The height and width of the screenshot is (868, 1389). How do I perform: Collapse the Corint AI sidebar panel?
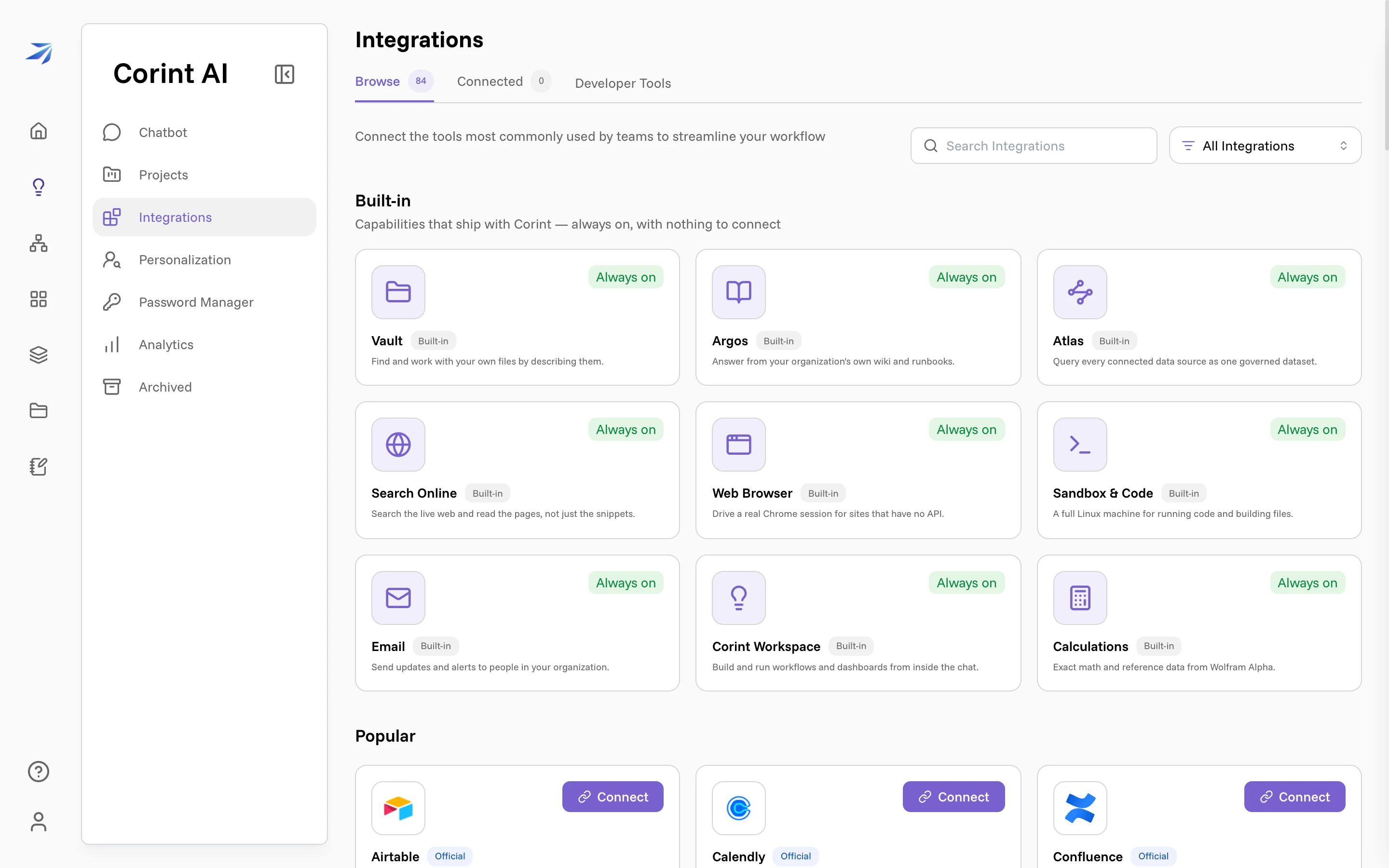click(x=284, y=74)
